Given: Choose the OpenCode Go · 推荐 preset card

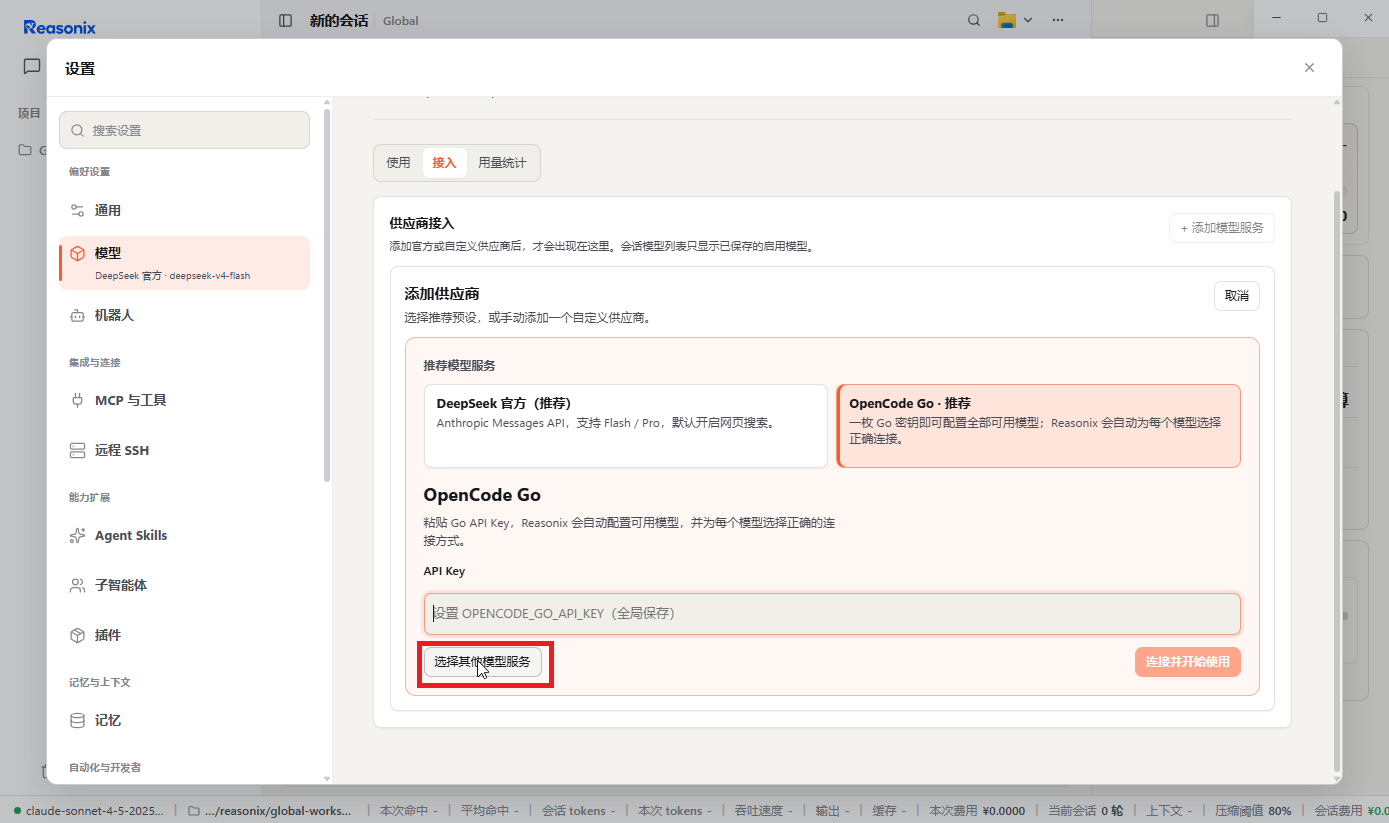Looking at the screenshot, I should 1039,426.
